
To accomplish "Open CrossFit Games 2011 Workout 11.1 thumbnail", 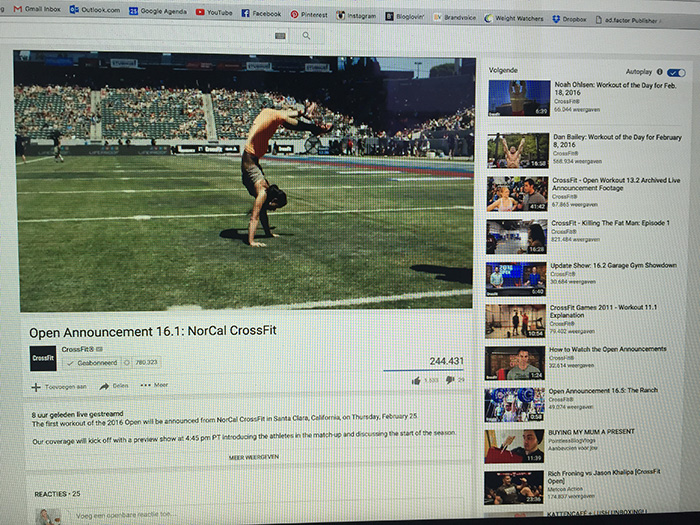I will click(x=516, y=321).
